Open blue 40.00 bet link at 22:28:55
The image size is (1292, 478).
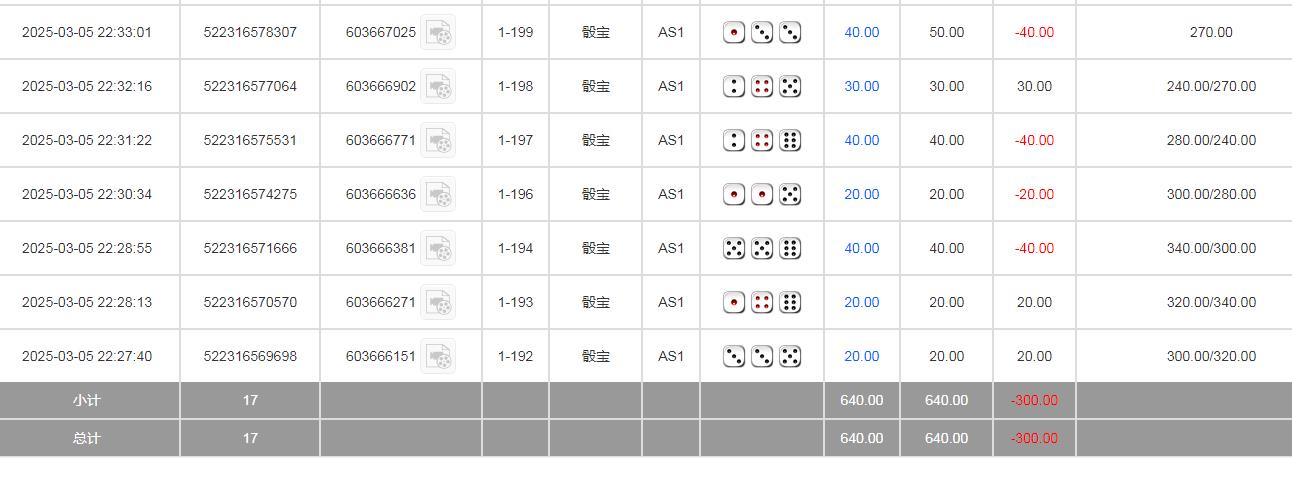pyautogui.click(x=861, y=249)
